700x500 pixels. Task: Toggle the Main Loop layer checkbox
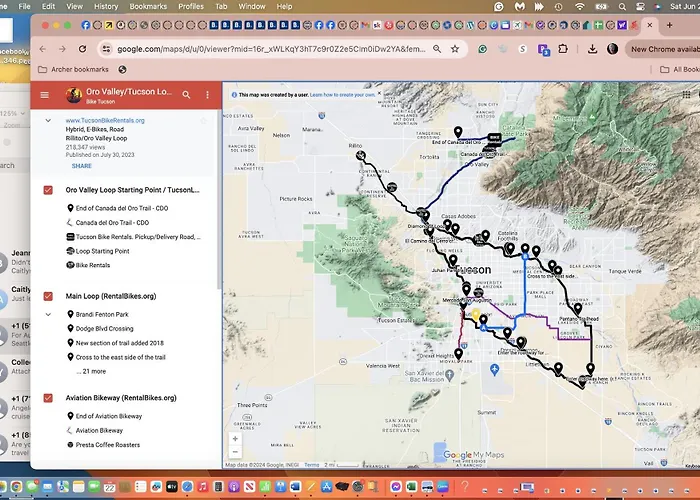48,296
